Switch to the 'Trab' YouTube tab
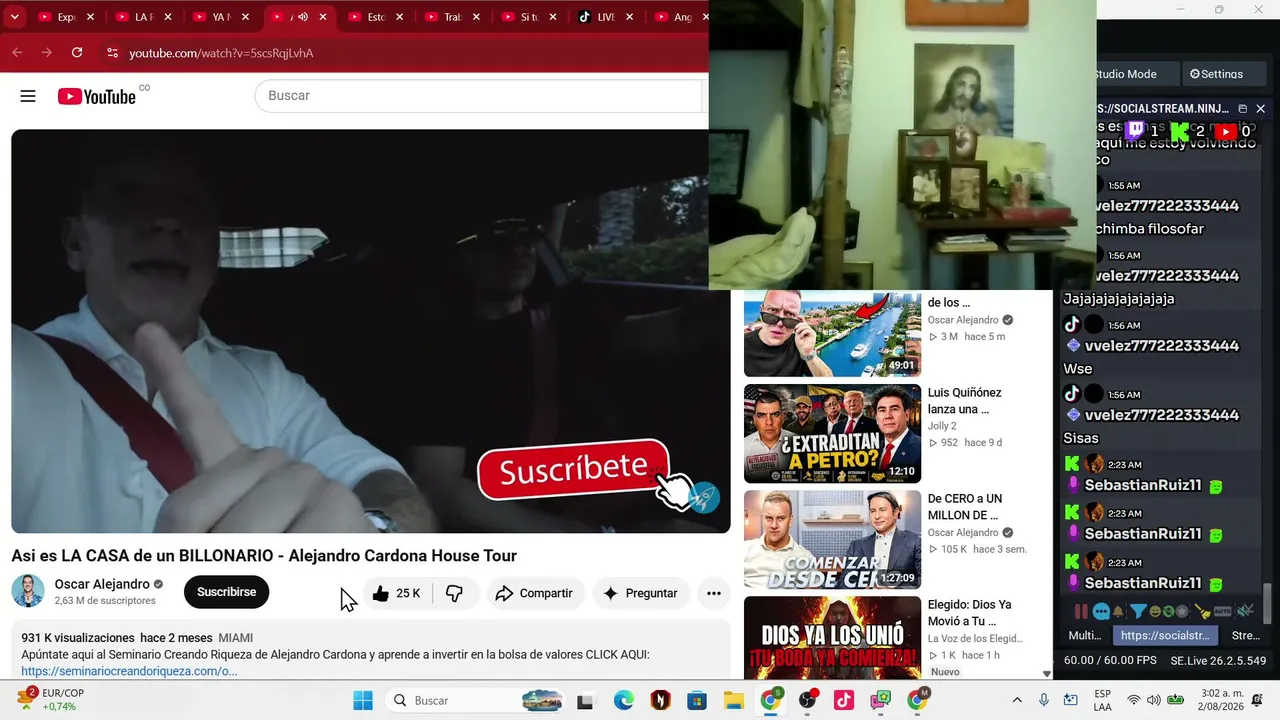 click(x=452, y=17)
